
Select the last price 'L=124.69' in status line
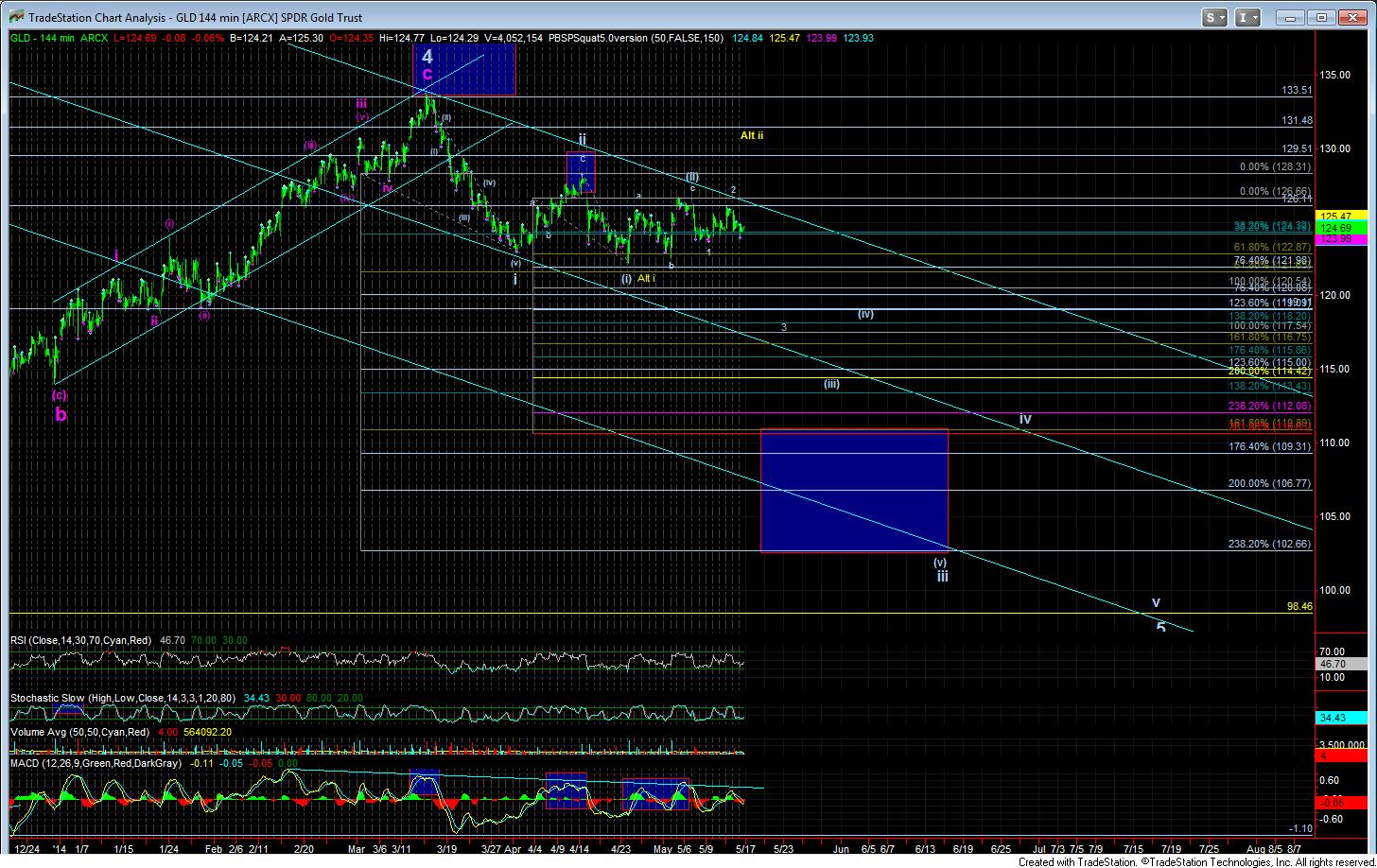(133, 38)
